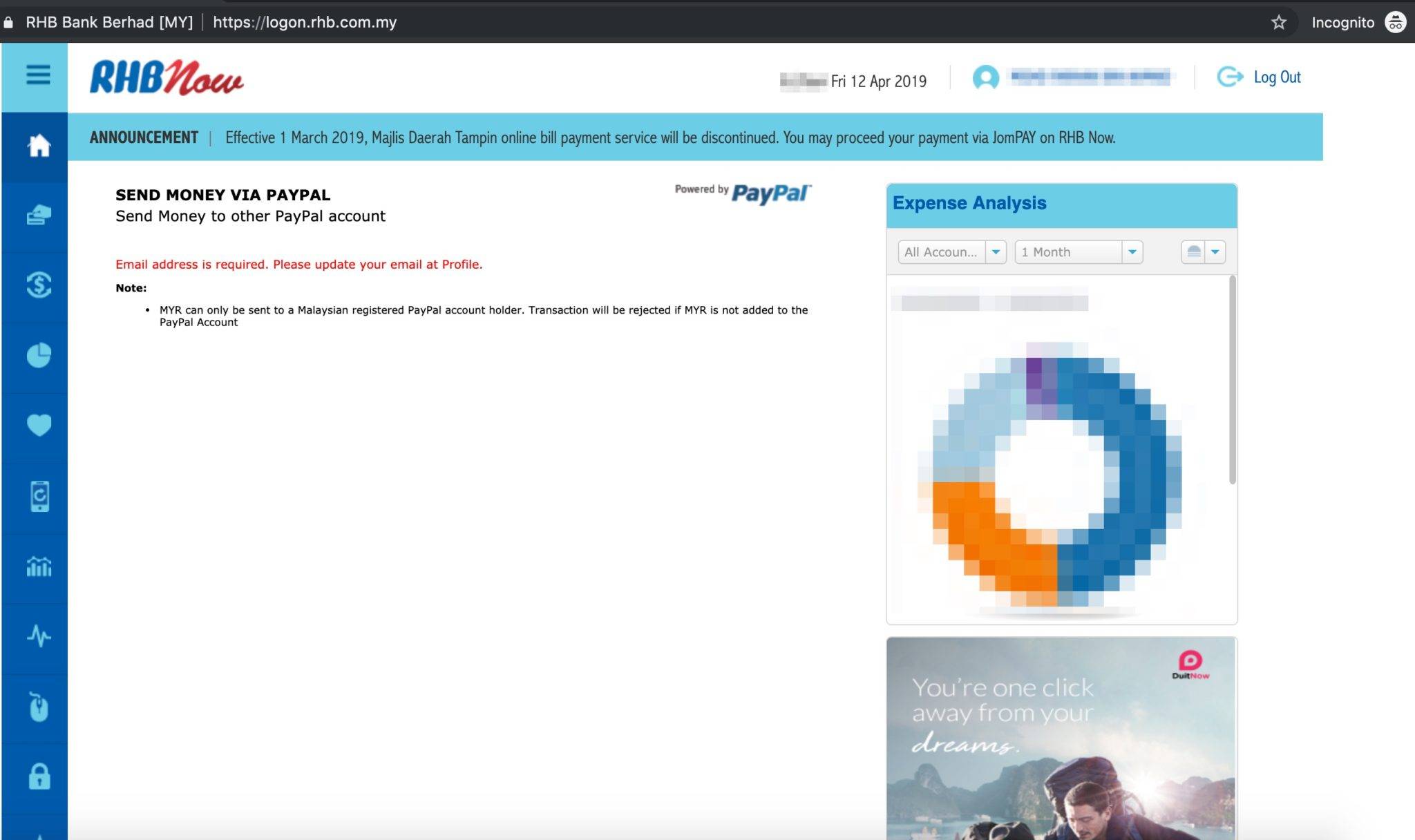Click the RHB Now logo

tap(167, 77)
